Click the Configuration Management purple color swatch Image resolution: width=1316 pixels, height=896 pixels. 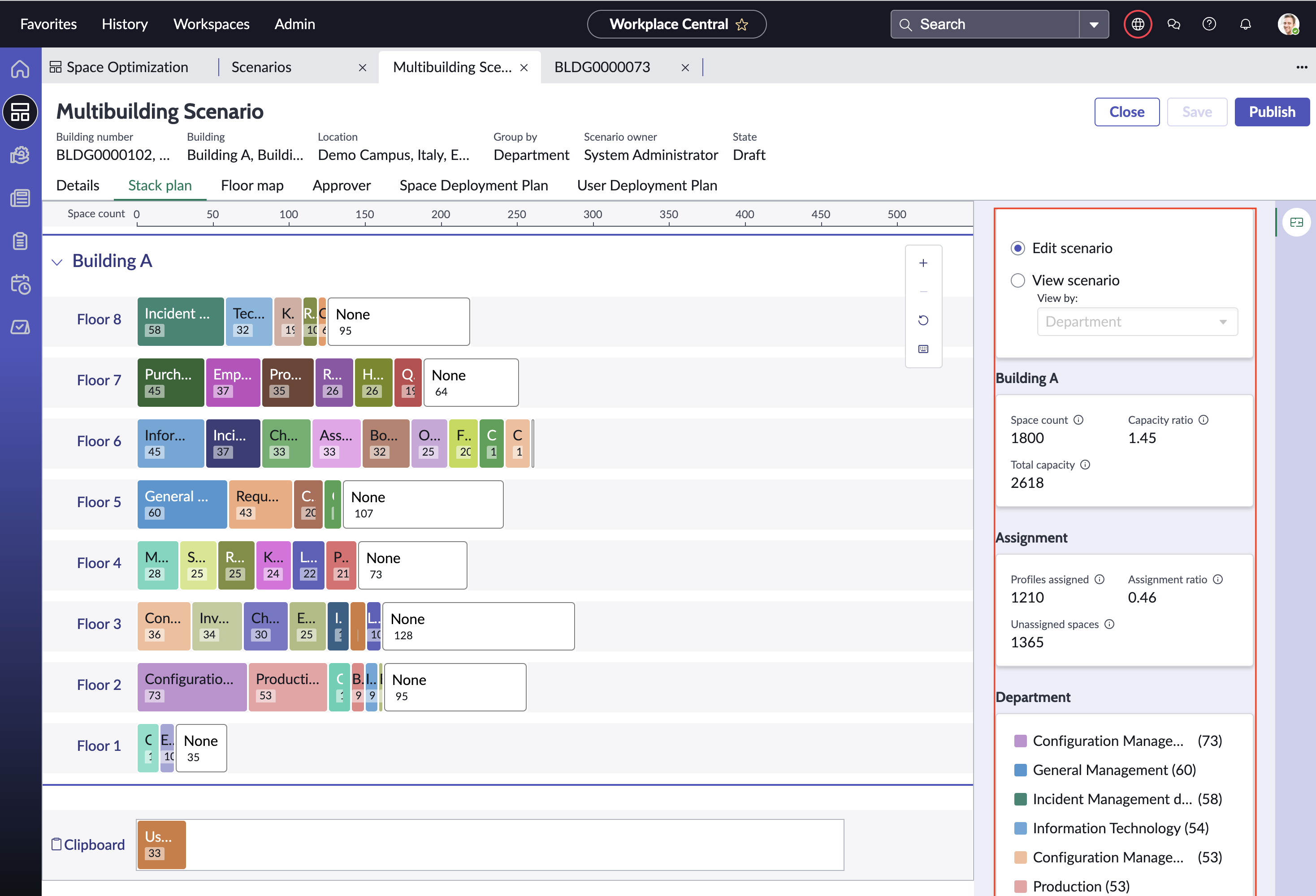point(1020,741)
